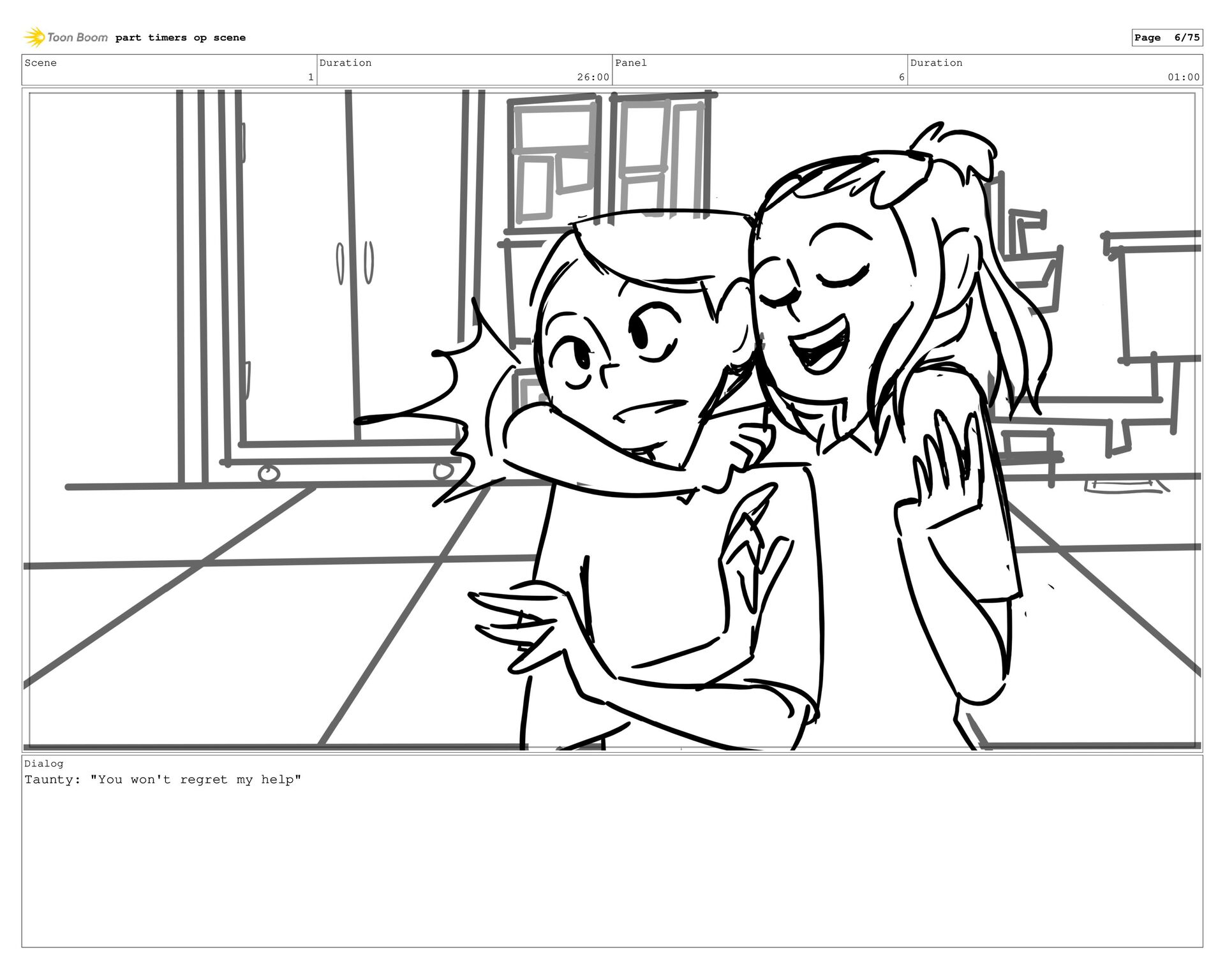Select the panel number value '6'
This screenshot has height=980, width=1225.
pos(902,77)
